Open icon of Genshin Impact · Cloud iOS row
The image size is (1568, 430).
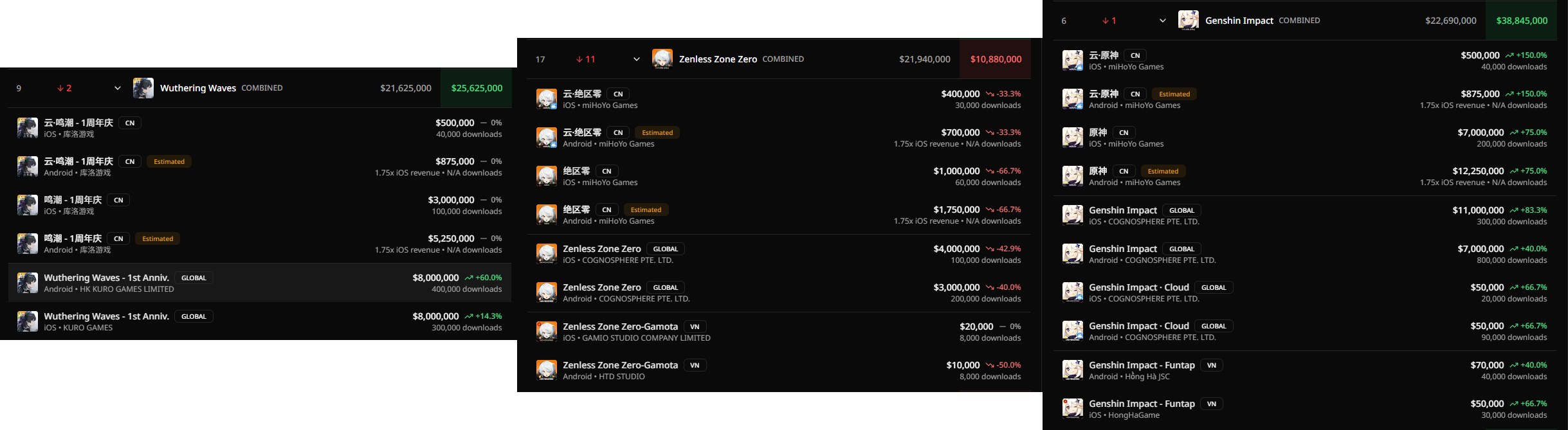pyautogui.click(x=1073, y=292)
